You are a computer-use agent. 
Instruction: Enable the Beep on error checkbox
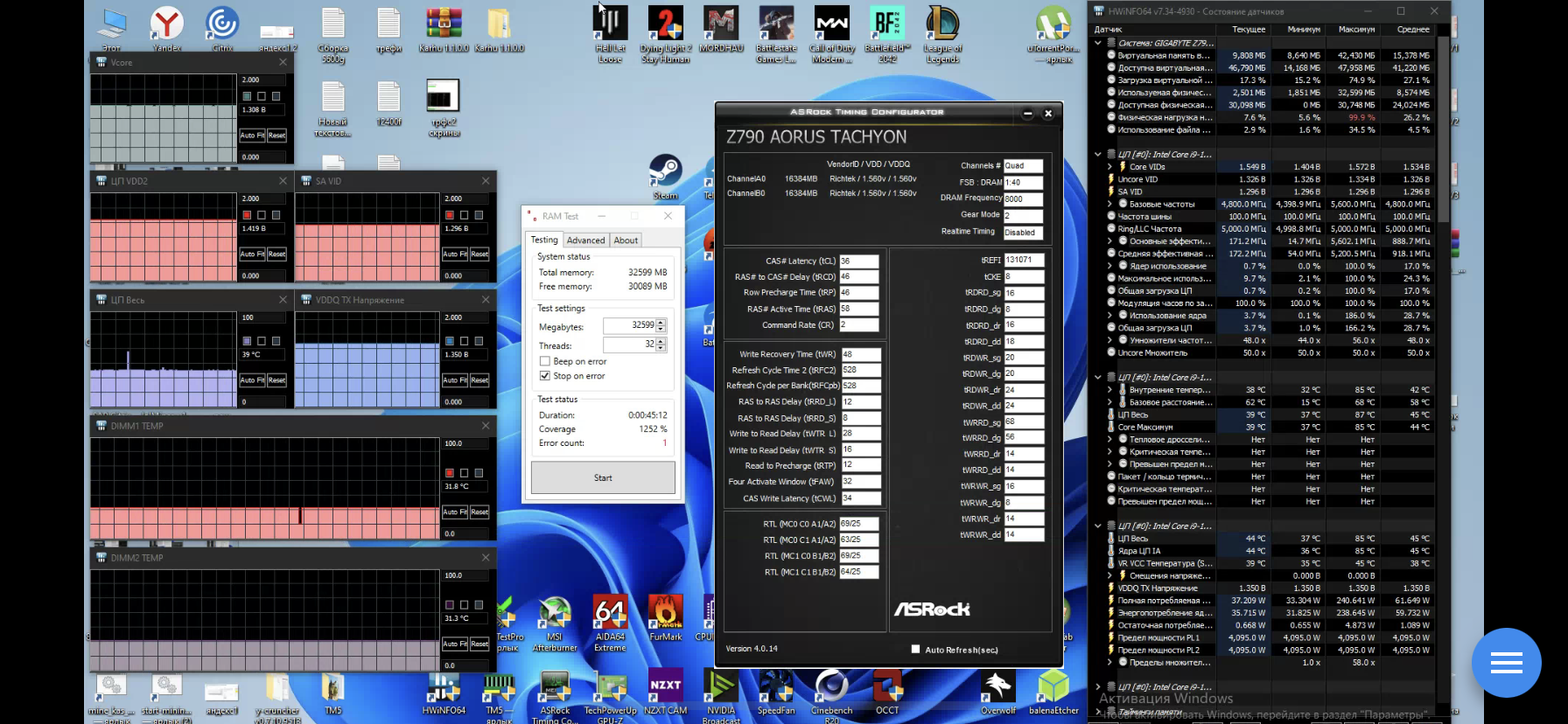point(545,361)
